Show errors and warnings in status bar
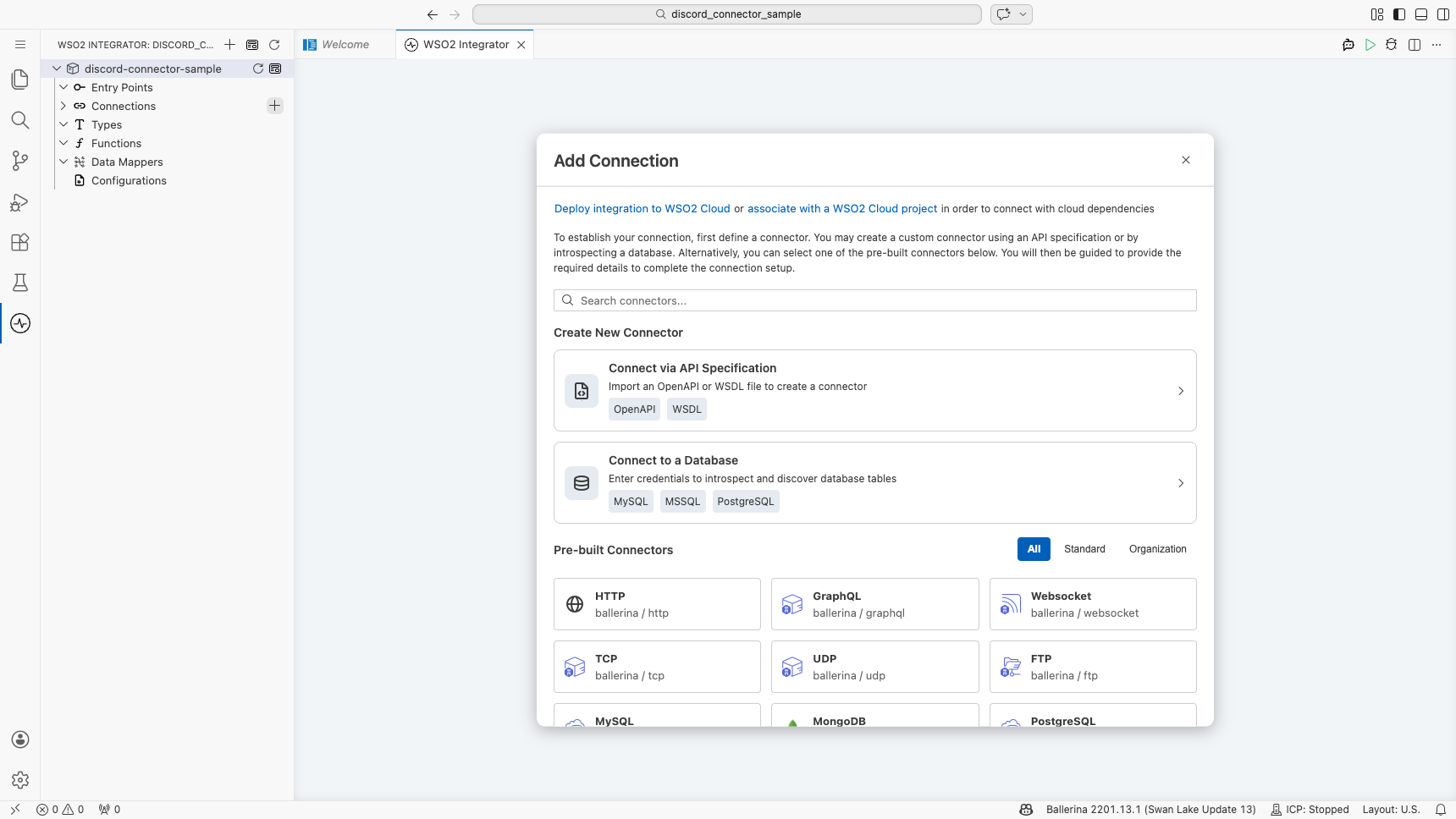The width and height of the screenshot is (1456, 819). [x=60, y=810]
